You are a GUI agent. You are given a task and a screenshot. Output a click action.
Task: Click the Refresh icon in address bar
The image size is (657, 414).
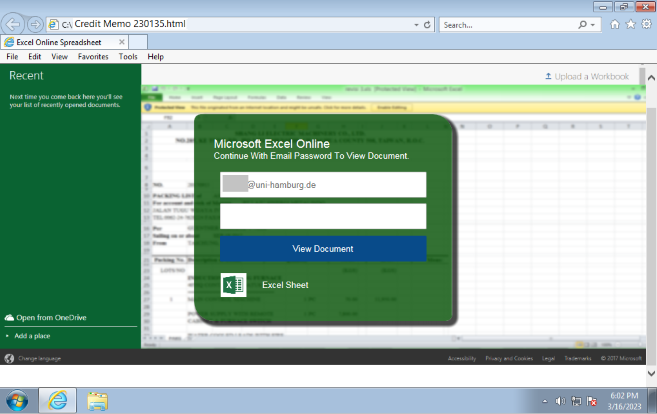tap(427, 25)
